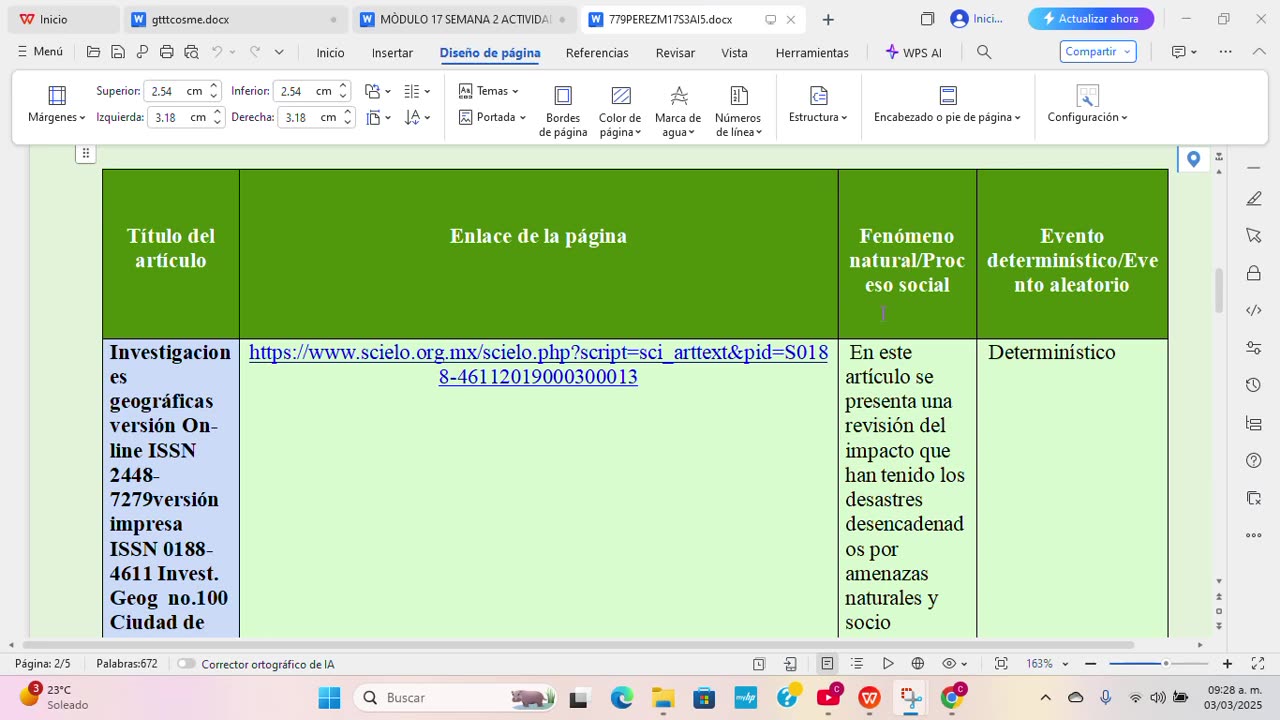Click the Actualizar ahora button
This screenshot has width=1280, height=720.
(1091, 19)
